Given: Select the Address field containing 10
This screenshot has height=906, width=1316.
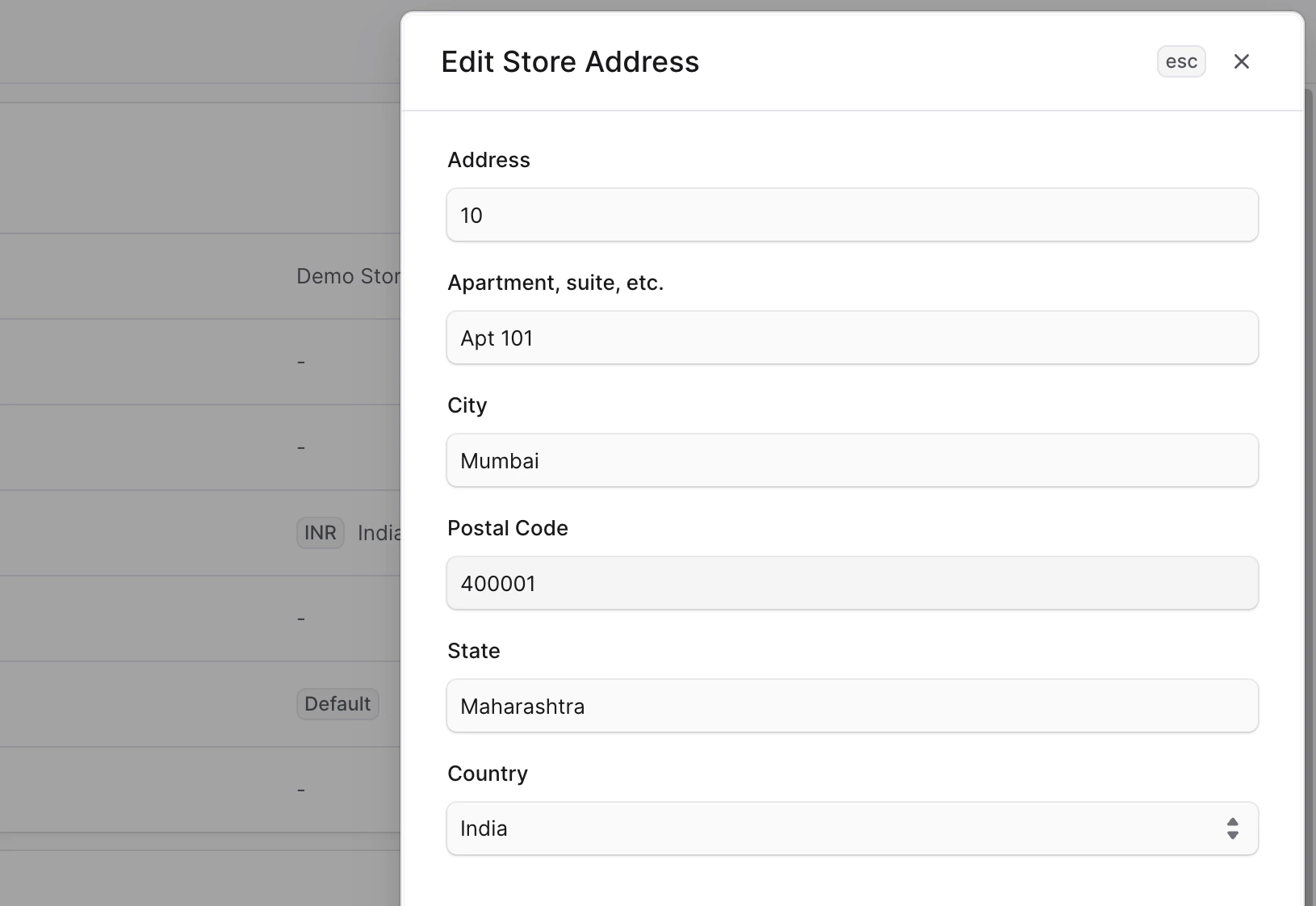Looking at the screenshot, I should 852,215.
